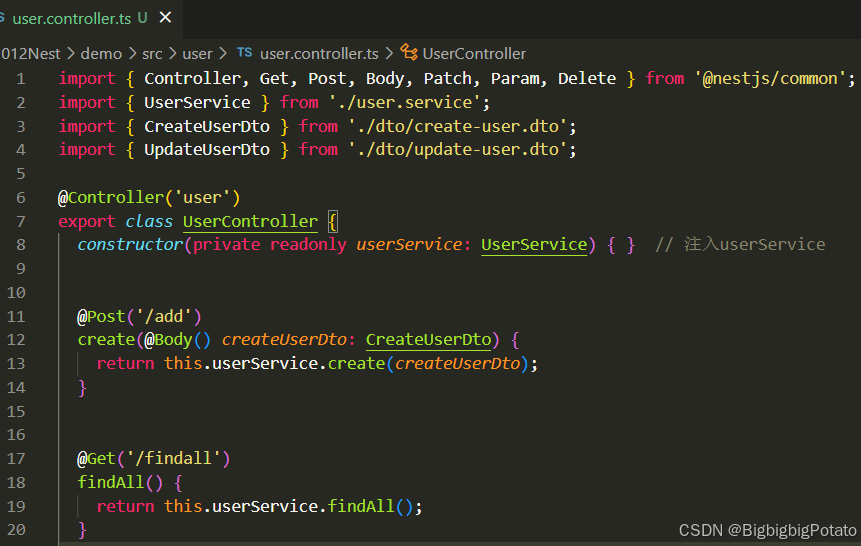Screen dimensions: 861x546
Task: Click userService.create call on line 13
Action: tap(299, 363)
